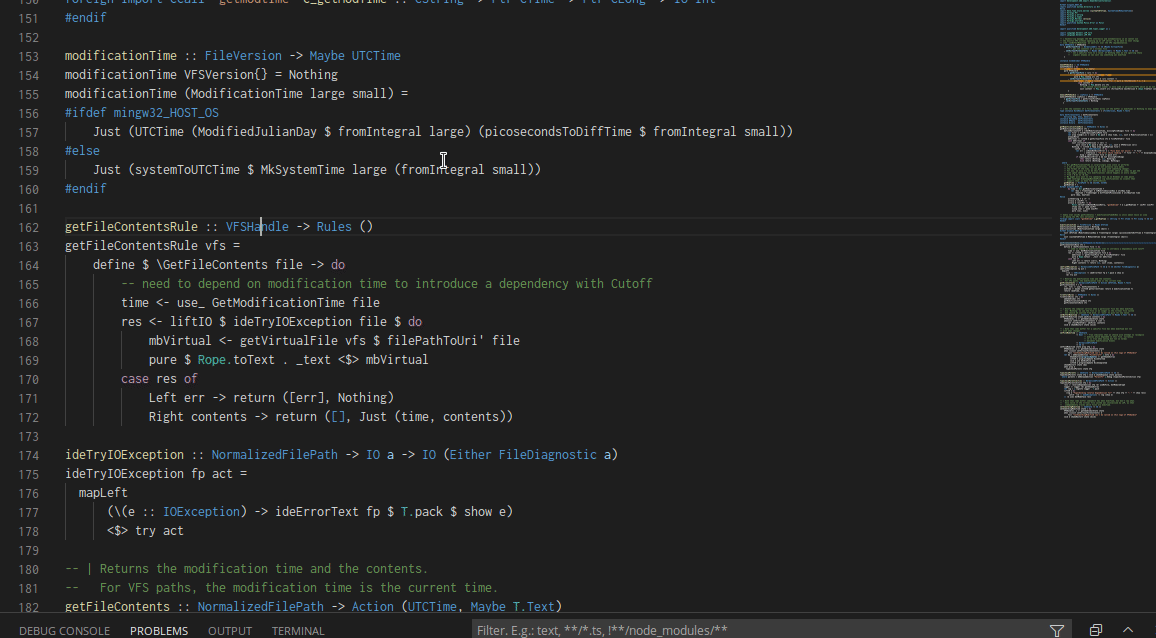Viewport: 1156px width, 638px height.
Task: Place cursor on VFSHandle type in line 162
Action: [x=257, y=227]
